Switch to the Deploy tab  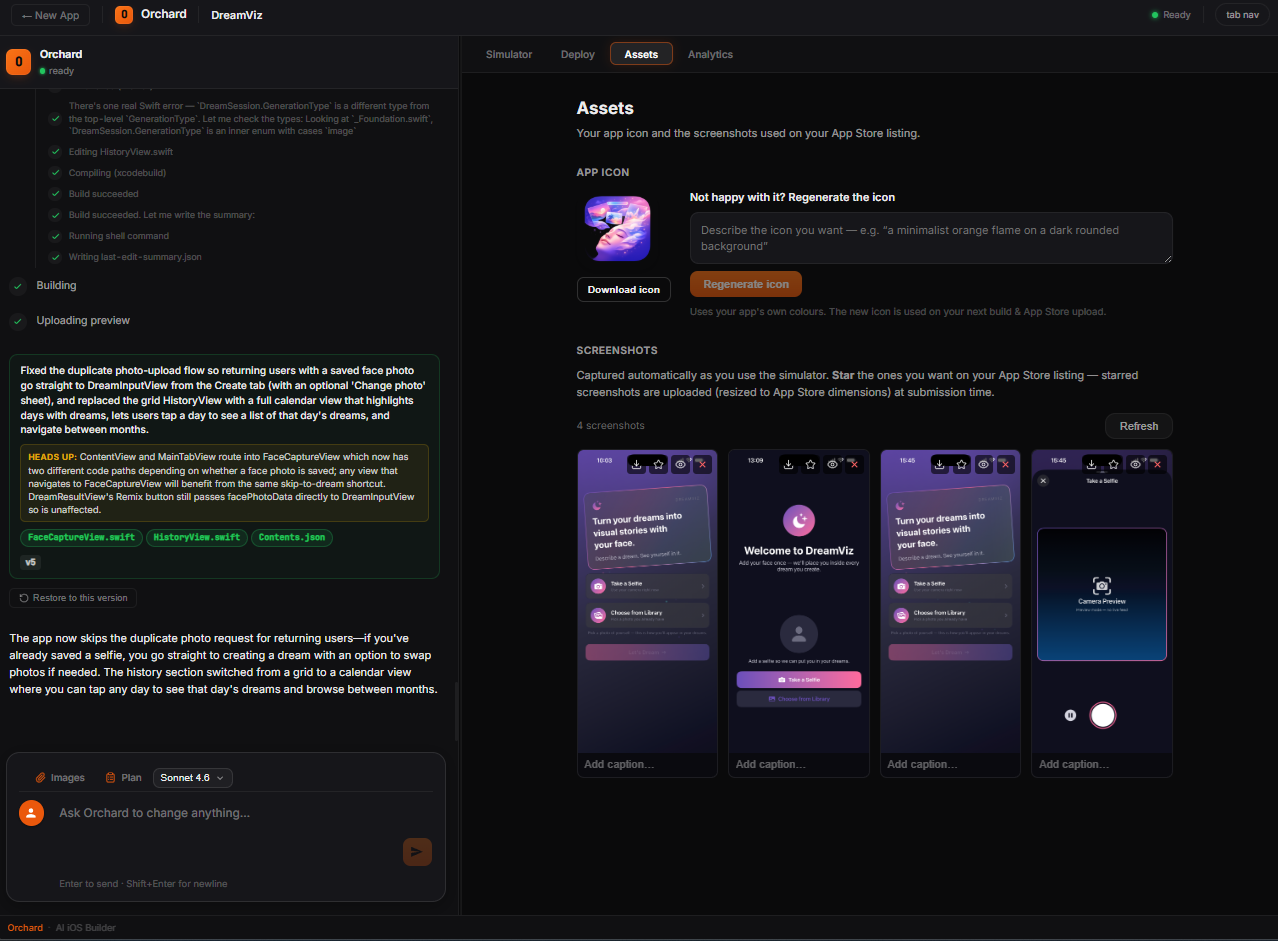point(578,54)
